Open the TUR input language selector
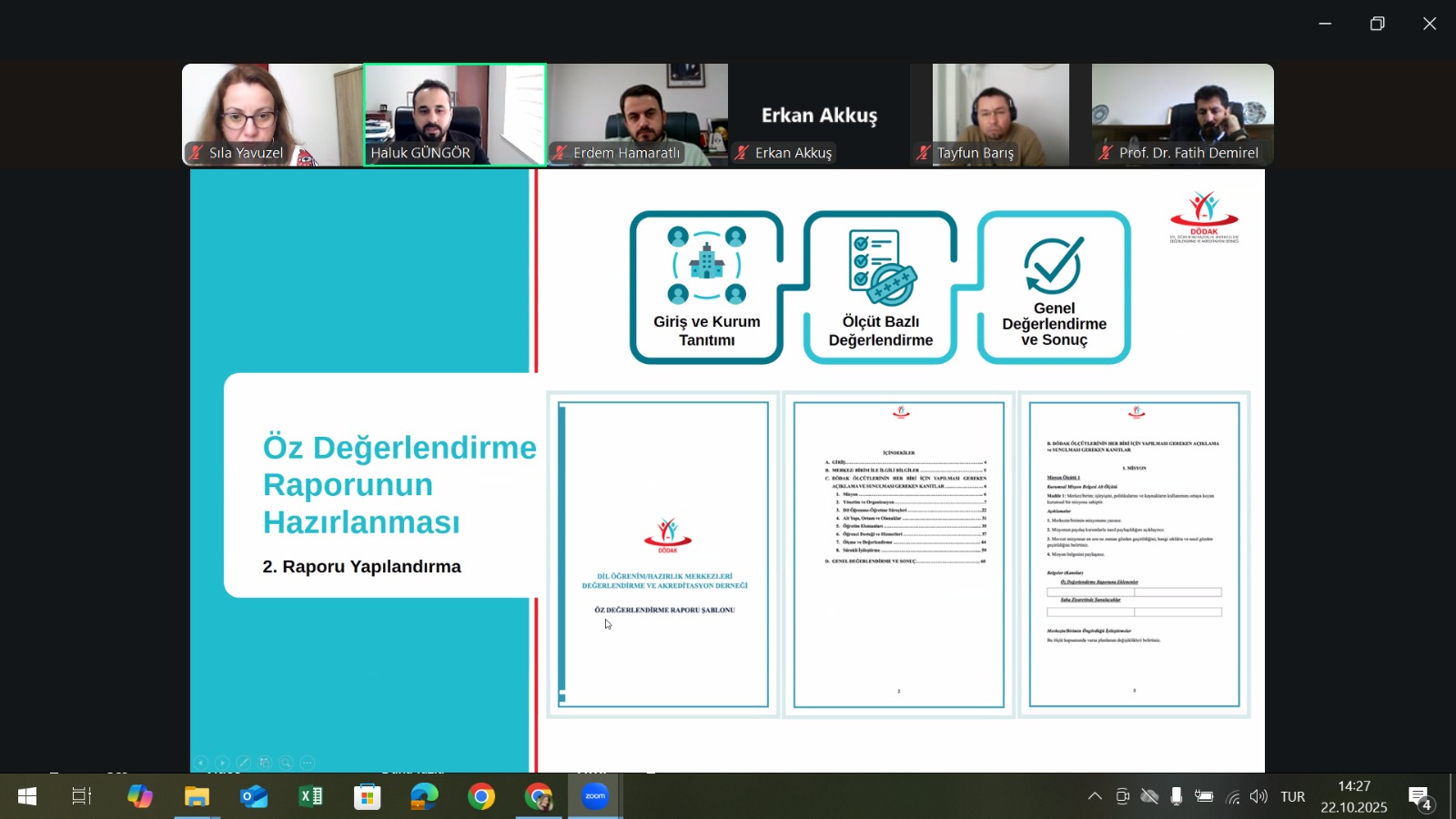Viewport: 1456px width, 819px height. coord(1292,796)
